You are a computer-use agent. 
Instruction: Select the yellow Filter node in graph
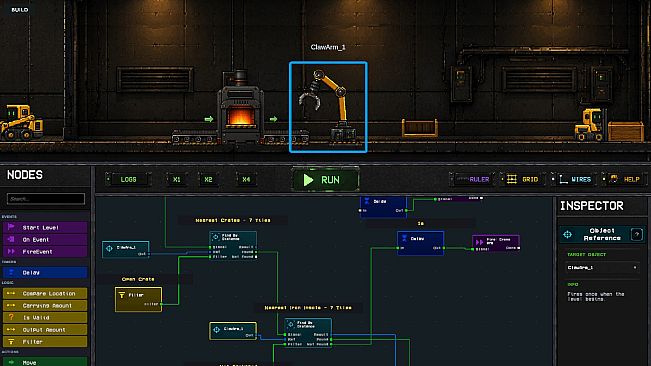pyautogui.click(x=138, y=299)
